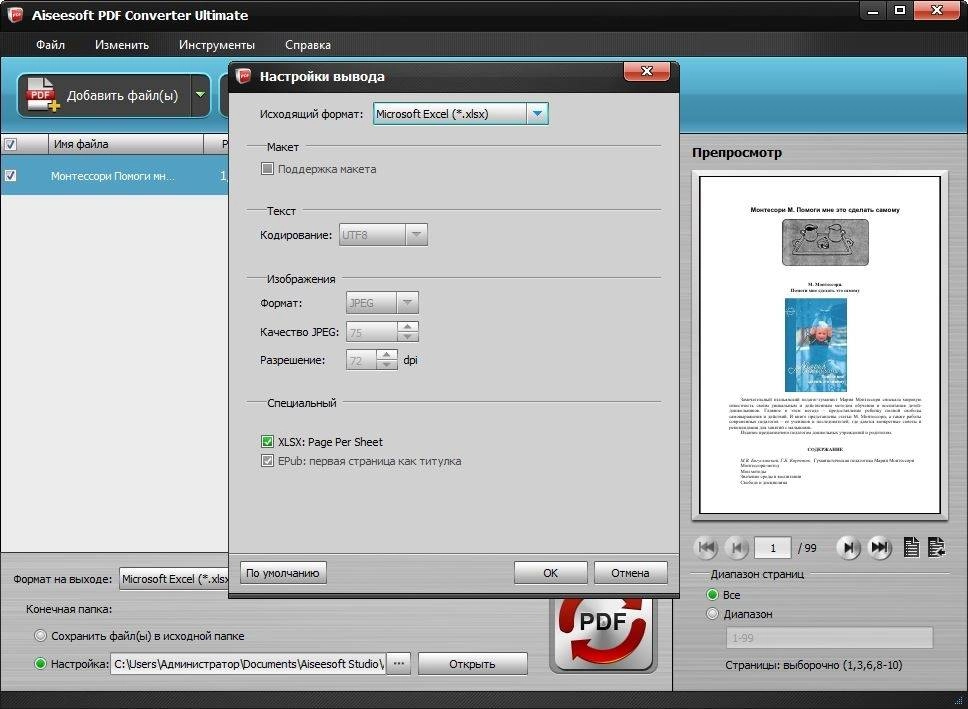Screen dimensions: 968x709
Task: Open the Формат на выходе dropdown
Action: coord(174,579)
